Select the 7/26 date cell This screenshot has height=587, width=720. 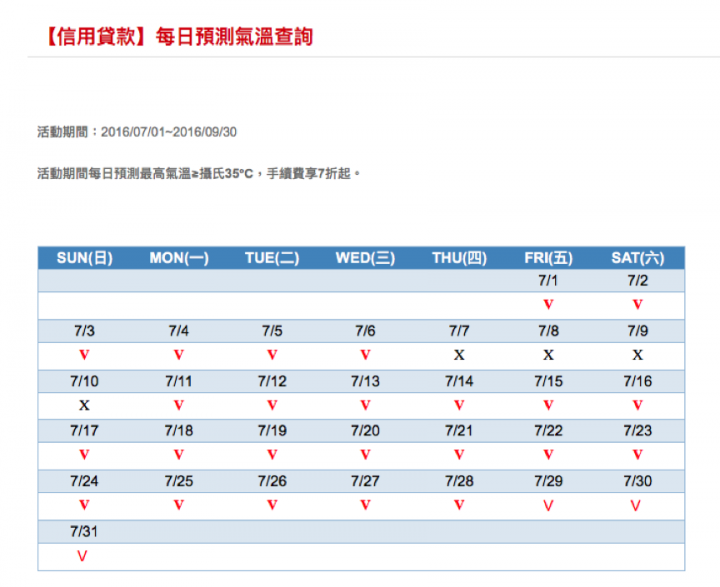coord(272,481)
